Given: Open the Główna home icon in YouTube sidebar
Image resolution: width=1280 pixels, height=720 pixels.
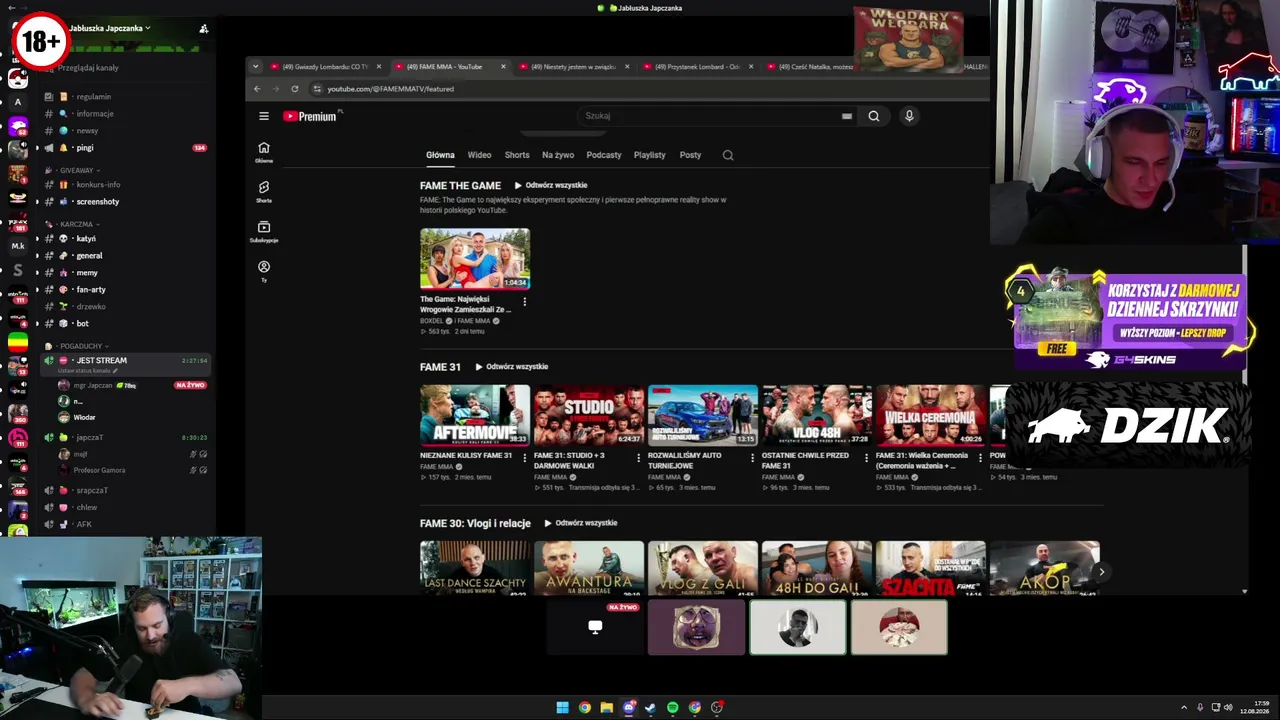Looking at the screenshot, I should pyautogui.click(x=264, y=151).
